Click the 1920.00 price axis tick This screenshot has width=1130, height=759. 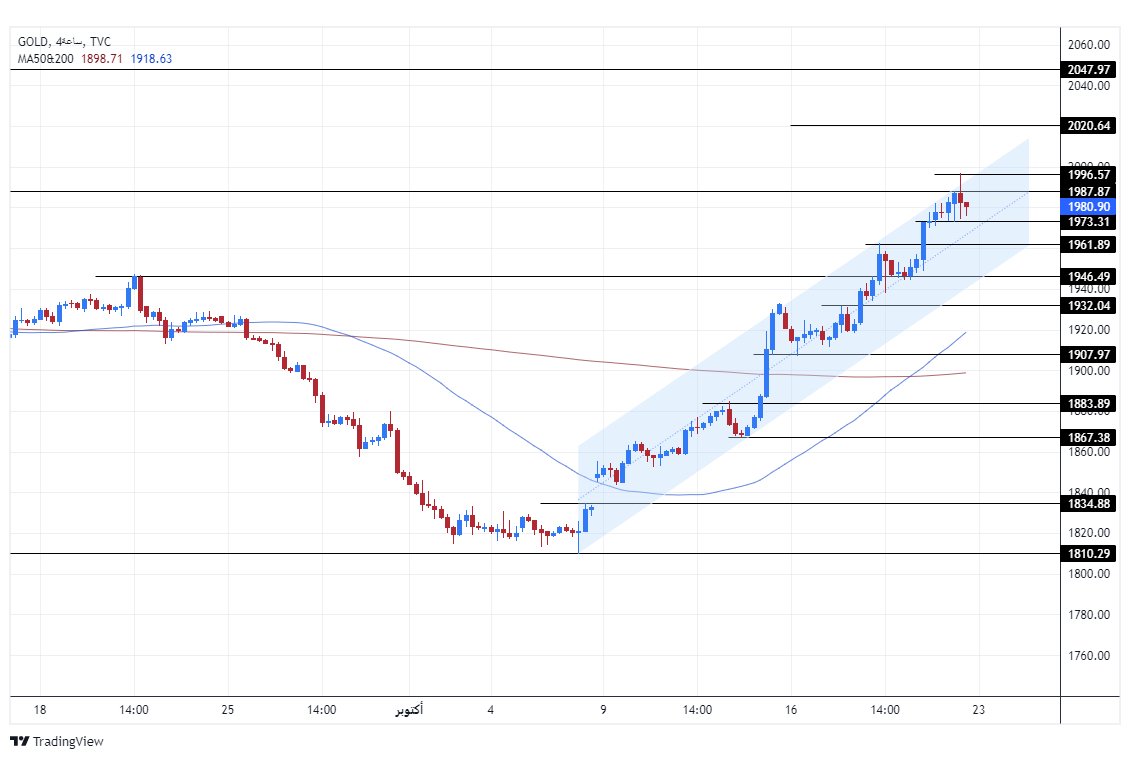pos(1088,330)
